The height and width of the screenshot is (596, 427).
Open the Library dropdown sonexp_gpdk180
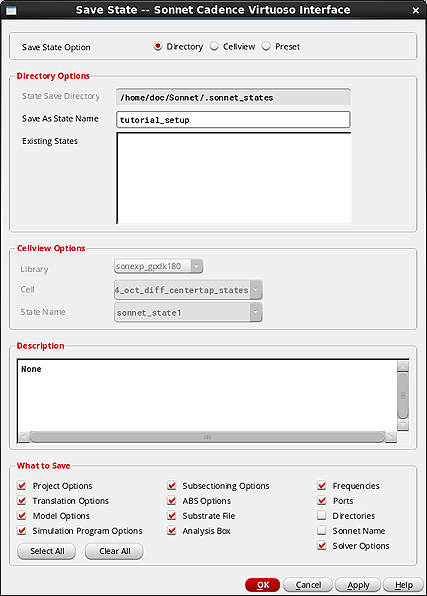[x=159, y=266]
